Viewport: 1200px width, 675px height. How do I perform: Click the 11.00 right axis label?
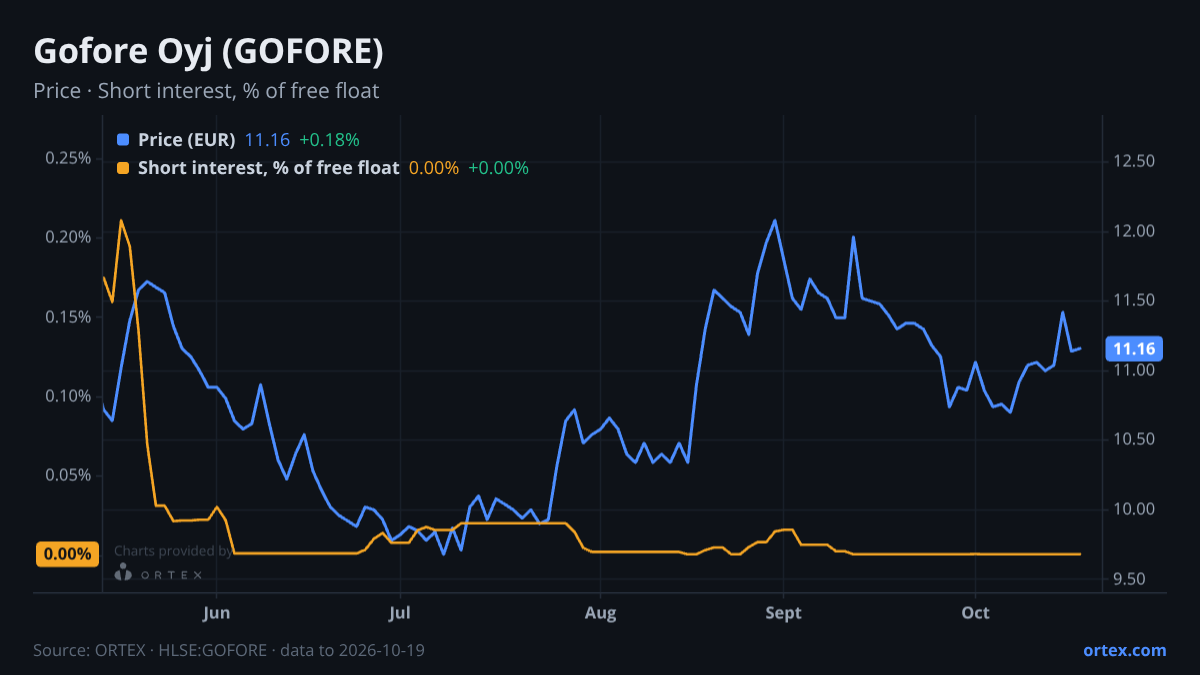pyautogui.click(x=1134, y=370)
